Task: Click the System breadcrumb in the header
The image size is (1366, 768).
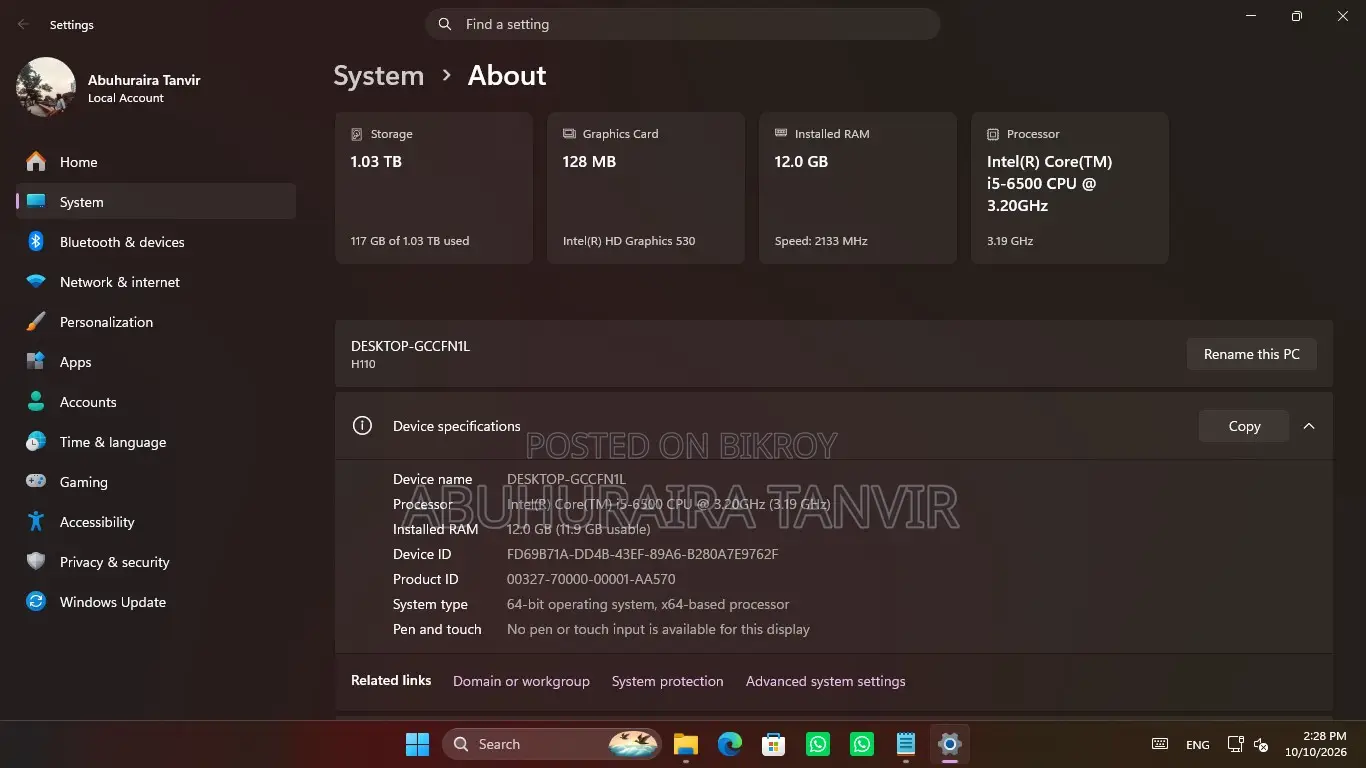Action: point(378,76)
